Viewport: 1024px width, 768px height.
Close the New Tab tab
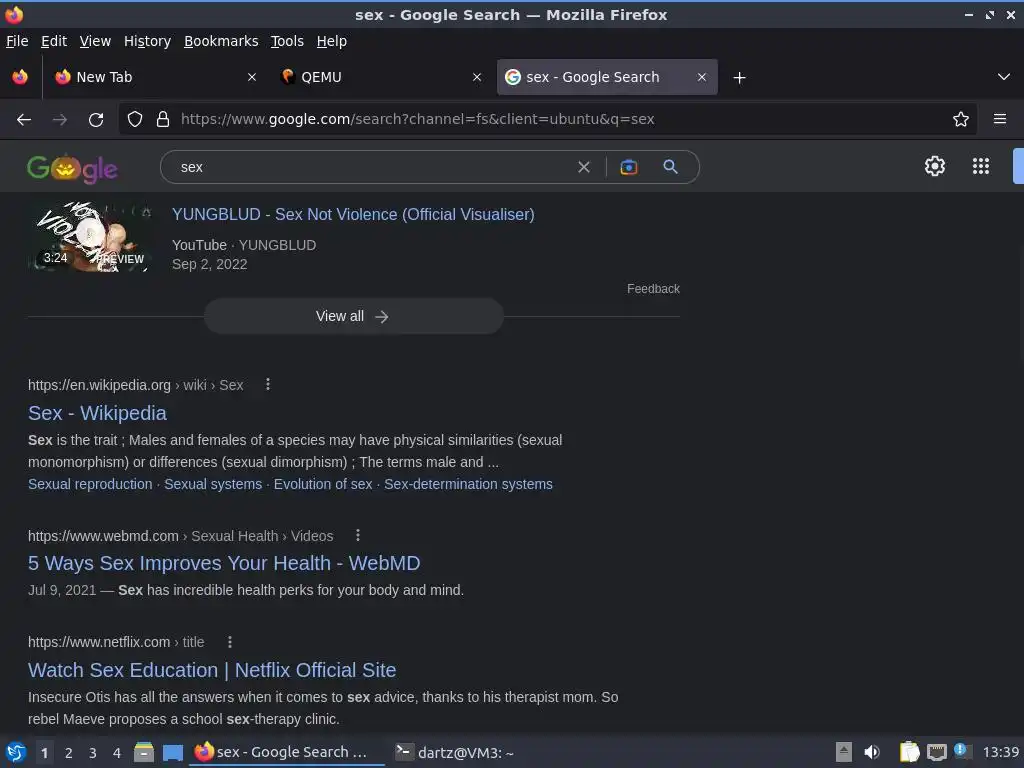[252, 77]
